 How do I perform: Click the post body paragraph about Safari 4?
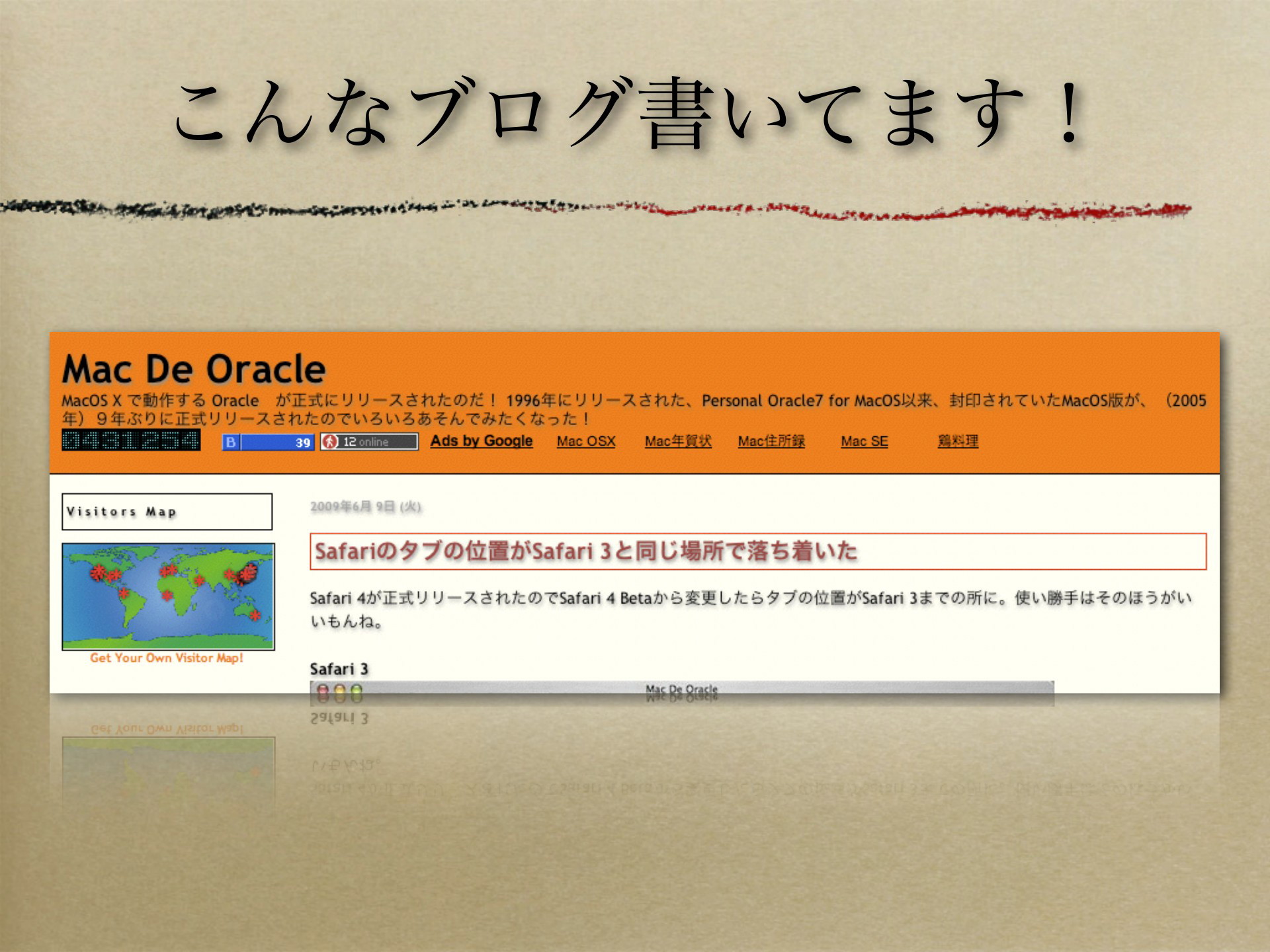coord(751,610)
